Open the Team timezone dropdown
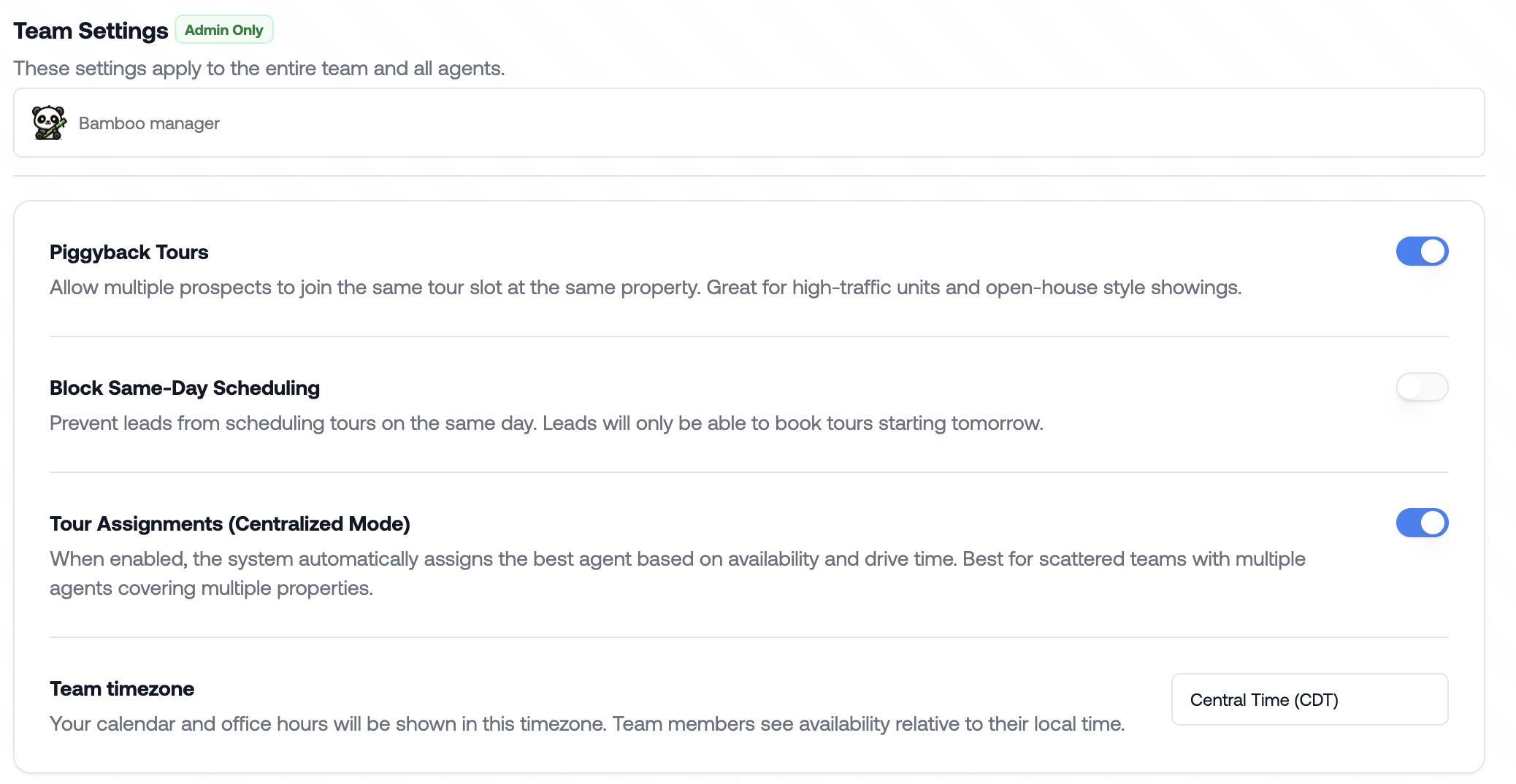The height and width of the screenshot is (784, 1516). [x=1309, y=699]
